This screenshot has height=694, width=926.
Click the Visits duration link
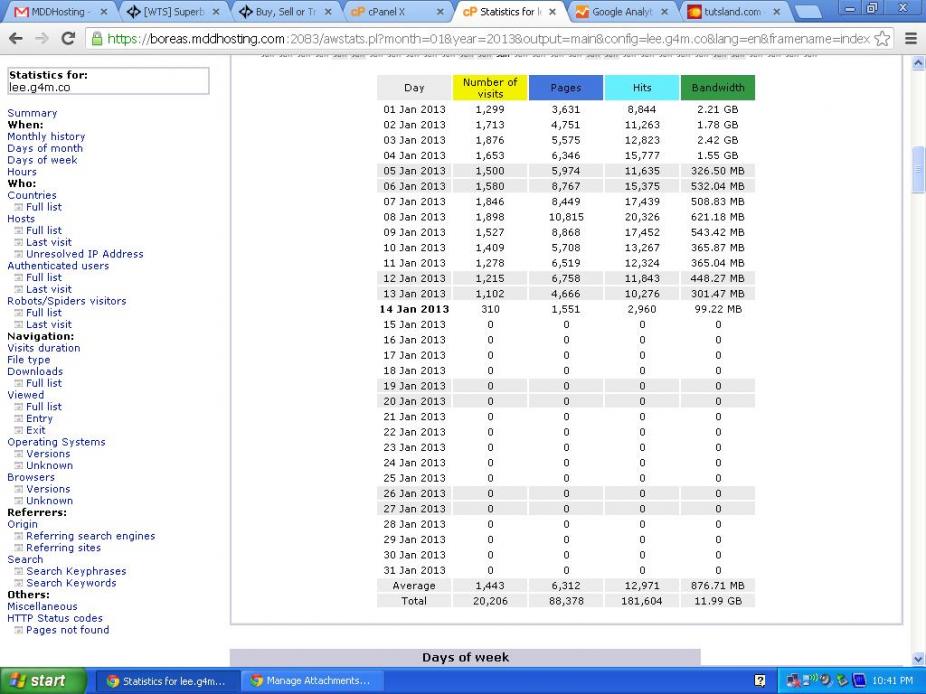click(44, 348)
